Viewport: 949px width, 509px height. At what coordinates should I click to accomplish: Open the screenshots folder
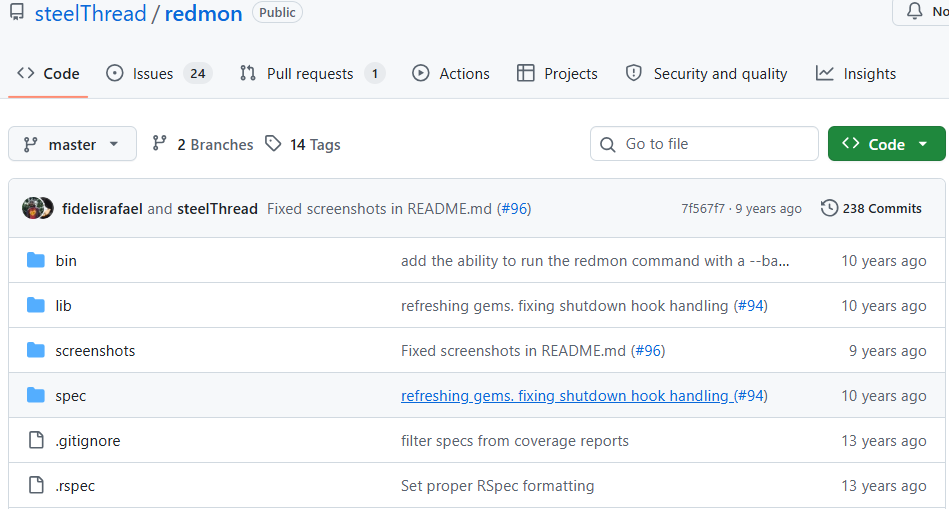(95, 350)
